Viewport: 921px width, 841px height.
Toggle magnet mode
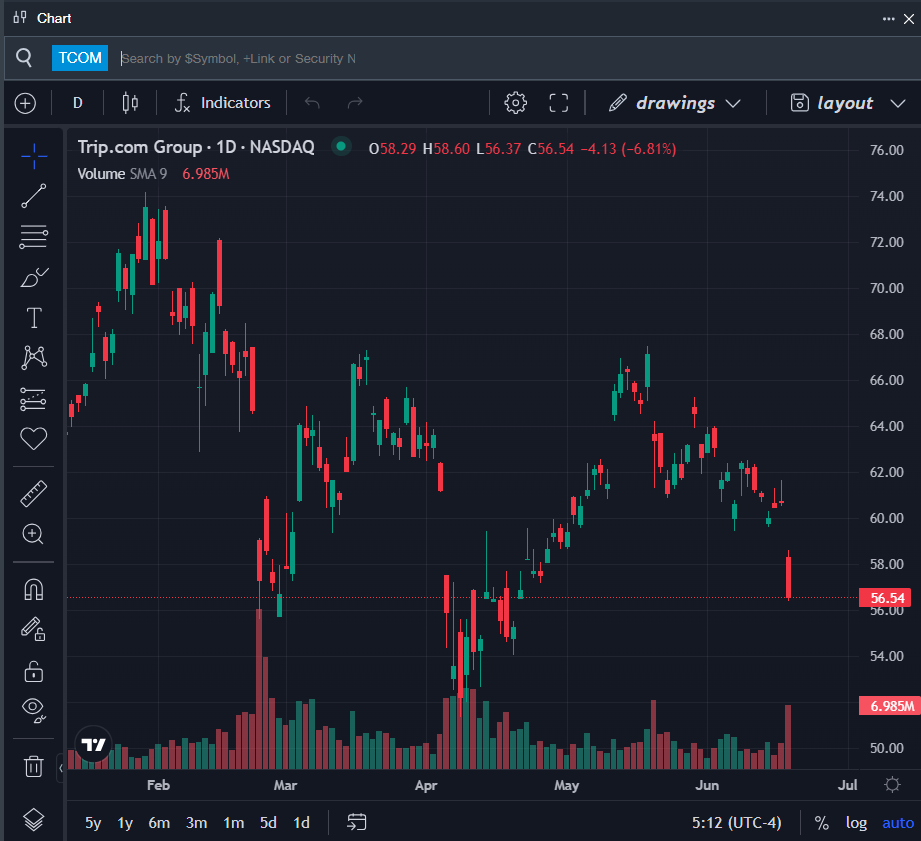[x=33, y=589]
